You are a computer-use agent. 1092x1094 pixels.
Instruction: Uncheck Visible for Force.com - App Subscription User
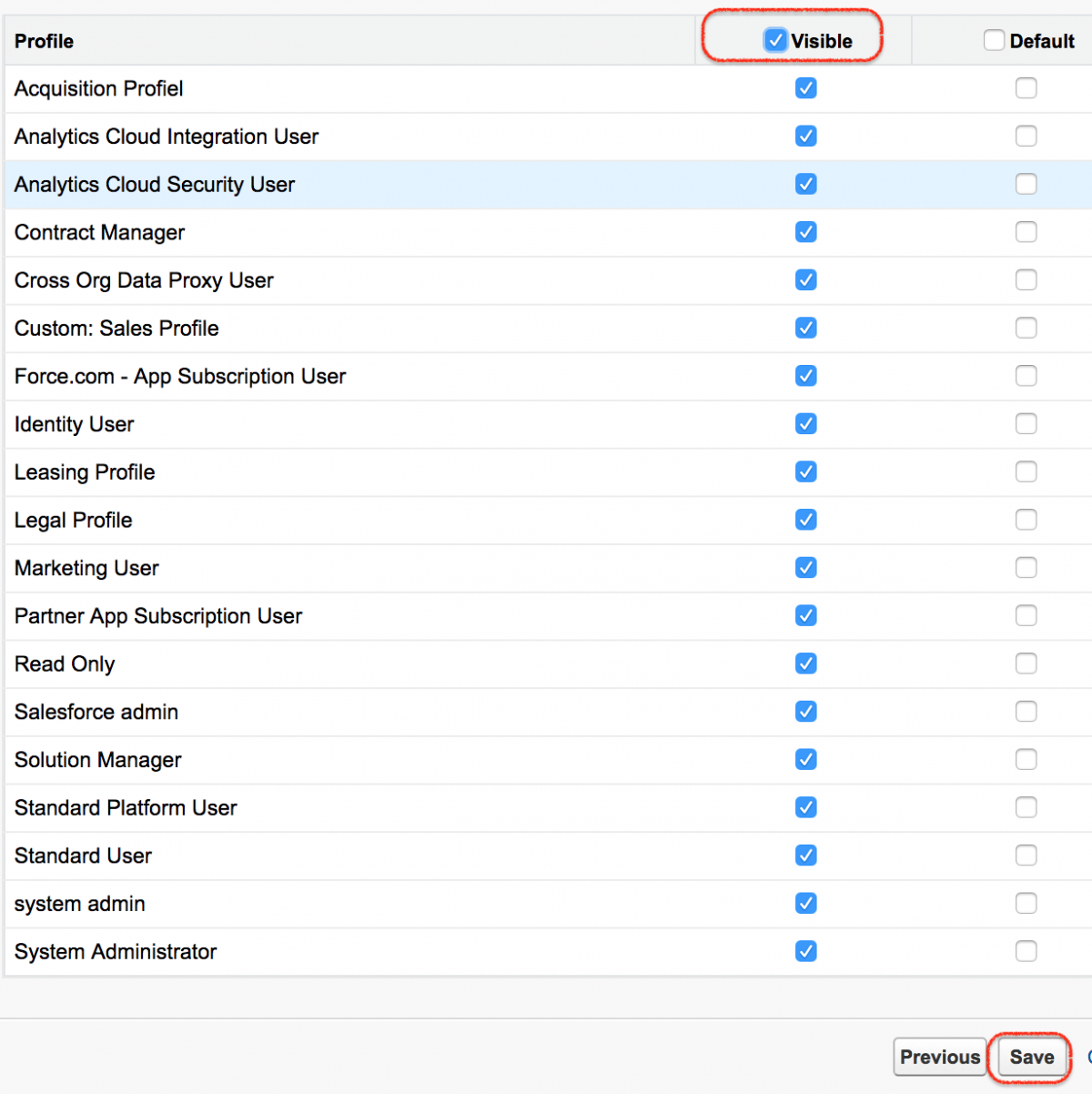click(x=806, y=375)
